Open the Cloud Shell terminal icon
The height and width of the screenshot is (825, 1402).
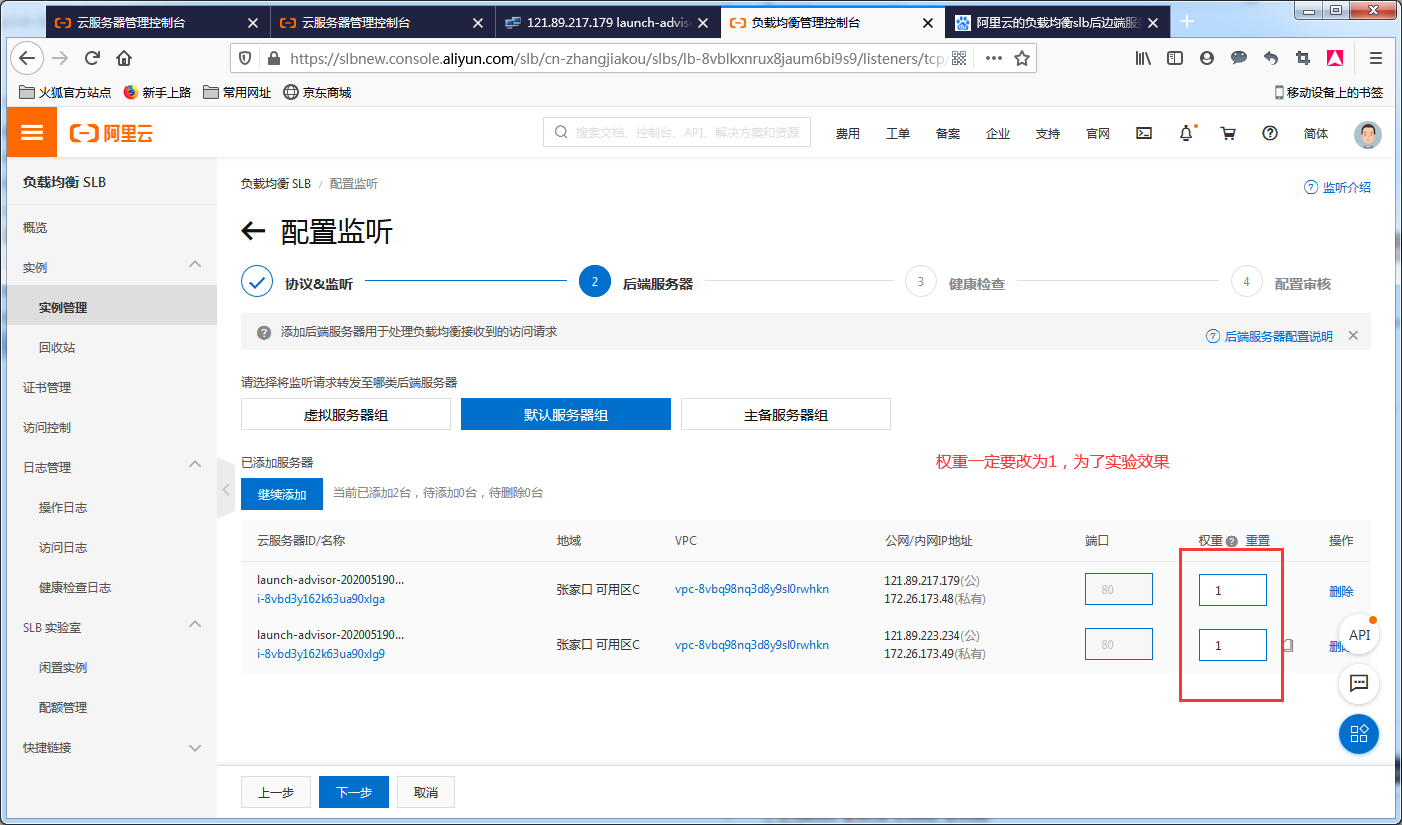(1144, 133)
